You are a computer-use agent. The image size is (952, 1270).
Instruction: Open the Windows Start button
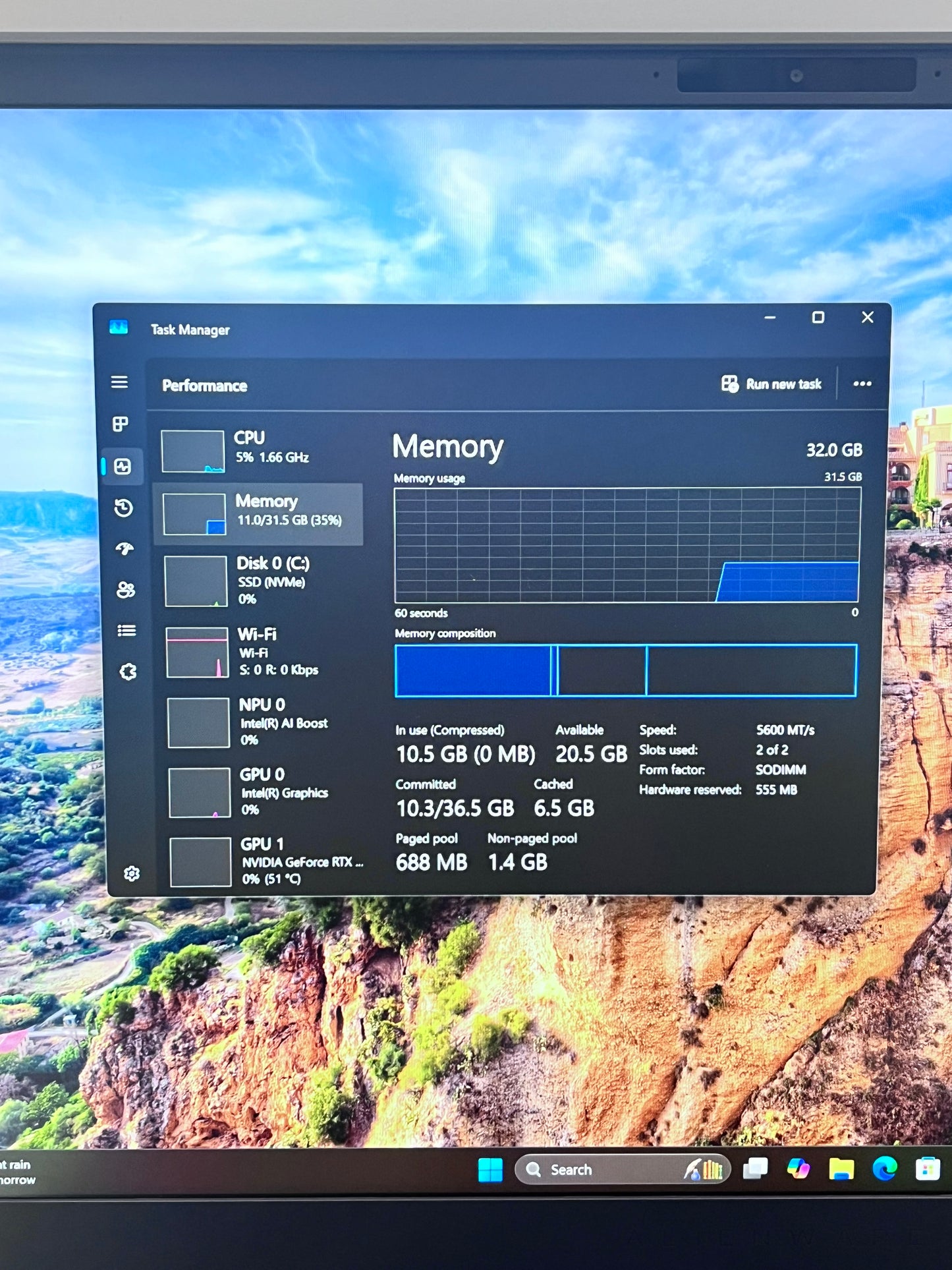pos(490,1170)
